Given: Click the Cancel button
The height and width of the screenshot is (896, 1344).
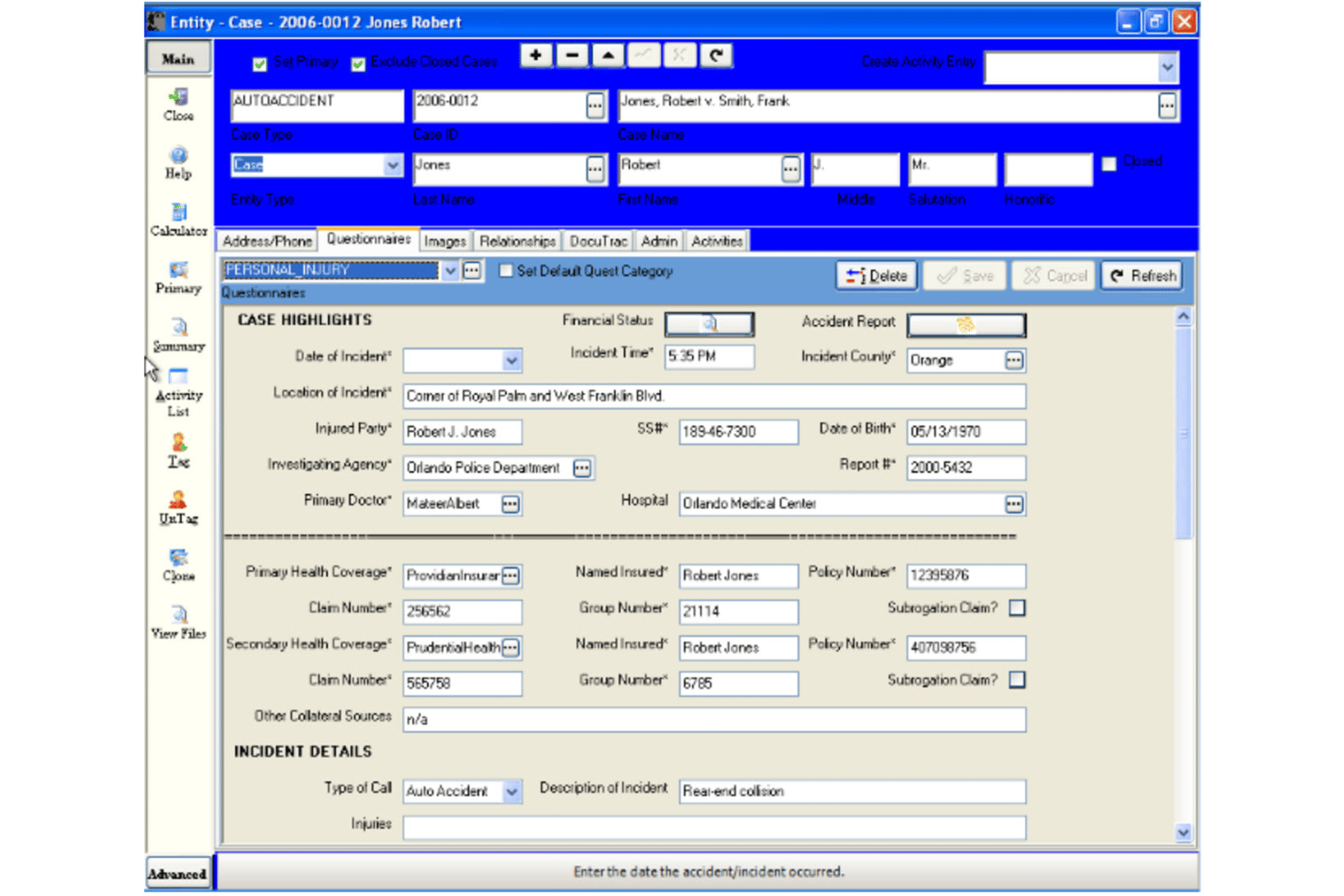Looking at the screenshot, I should (1053, 276).
